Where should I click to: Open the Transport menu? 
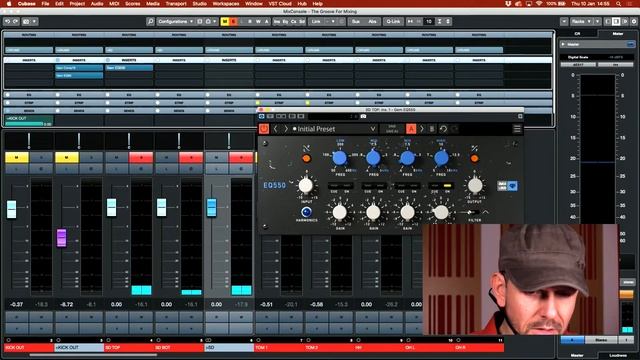(176, 4)
